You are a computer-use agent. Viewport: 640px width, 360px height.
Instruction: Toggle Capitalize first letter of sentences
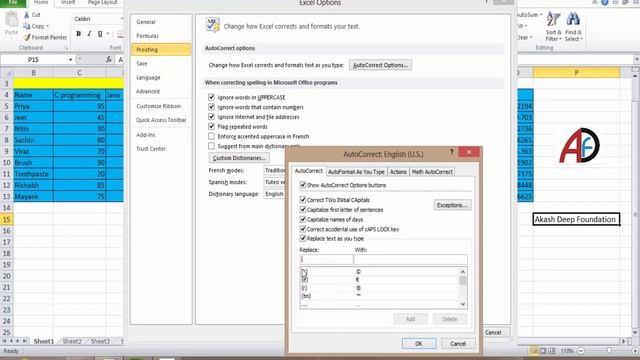[303, 209]
